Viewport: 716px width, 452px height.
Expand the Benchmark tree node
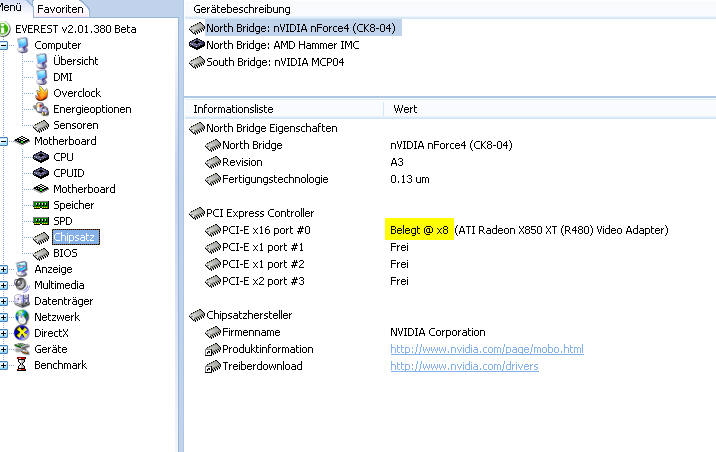pyautogui.click(x=4, y=365)
